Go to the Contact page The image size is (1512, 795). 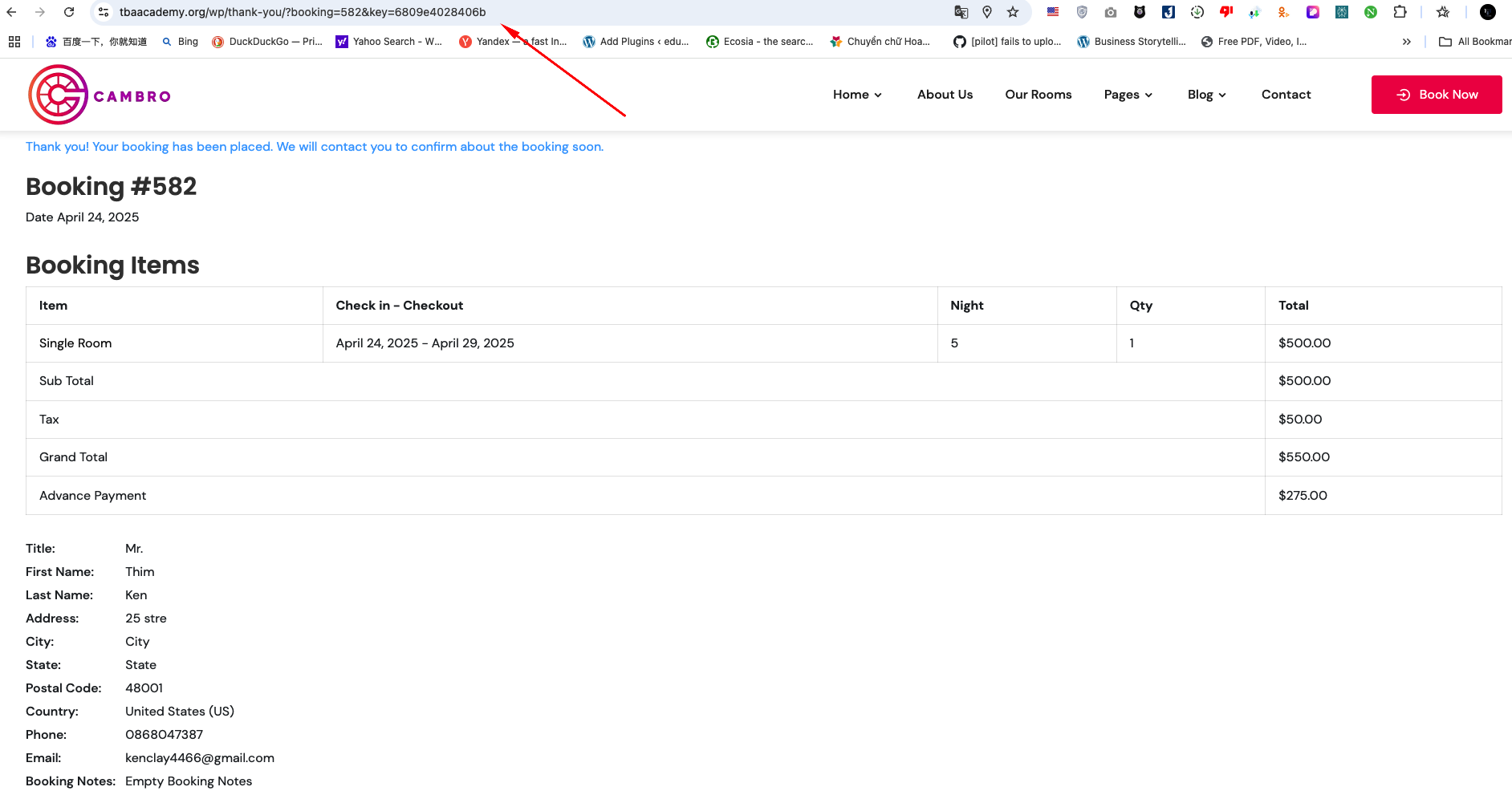(1286, 95)
